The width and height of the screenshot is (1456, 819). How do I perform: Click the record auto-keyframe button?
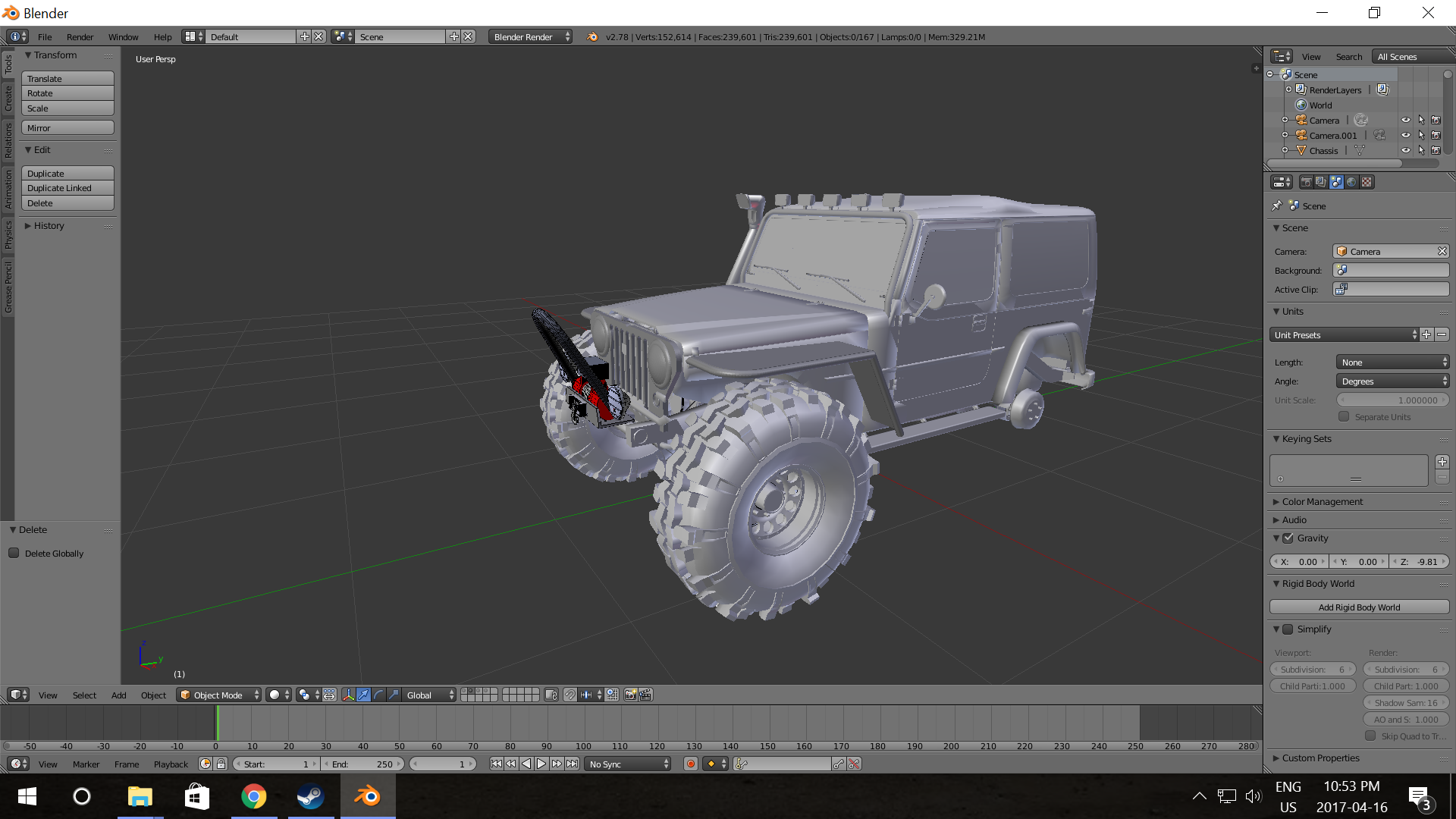(x=690, y=764)
